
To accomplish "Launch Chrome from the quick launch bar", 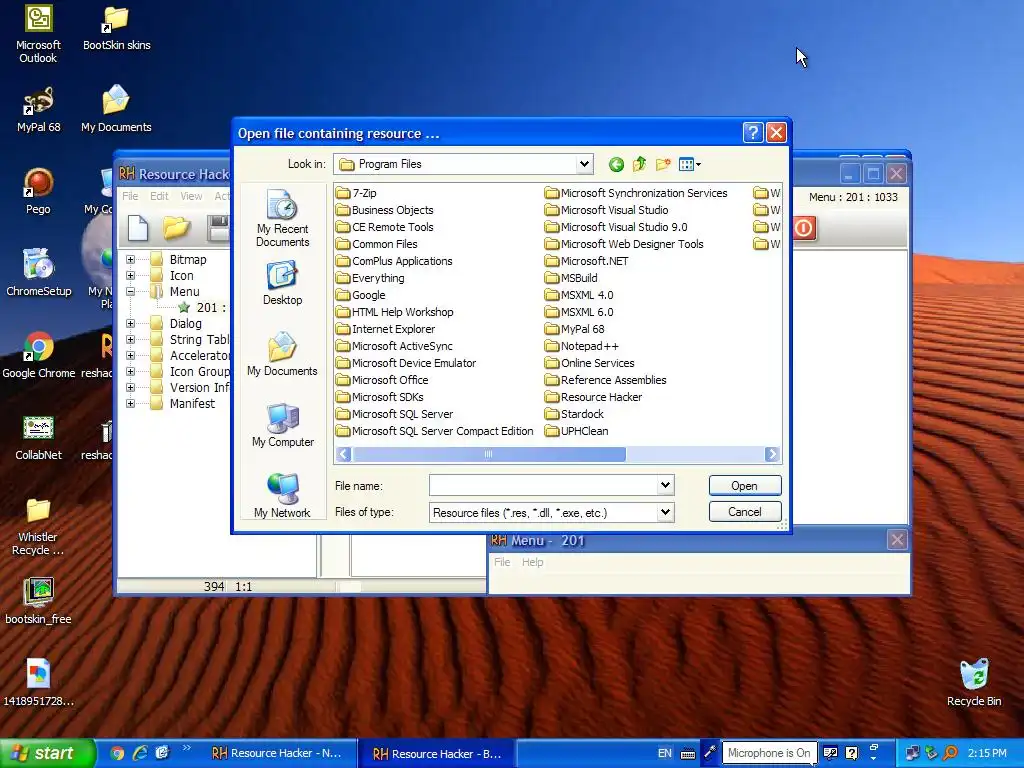I will [118, 753].
